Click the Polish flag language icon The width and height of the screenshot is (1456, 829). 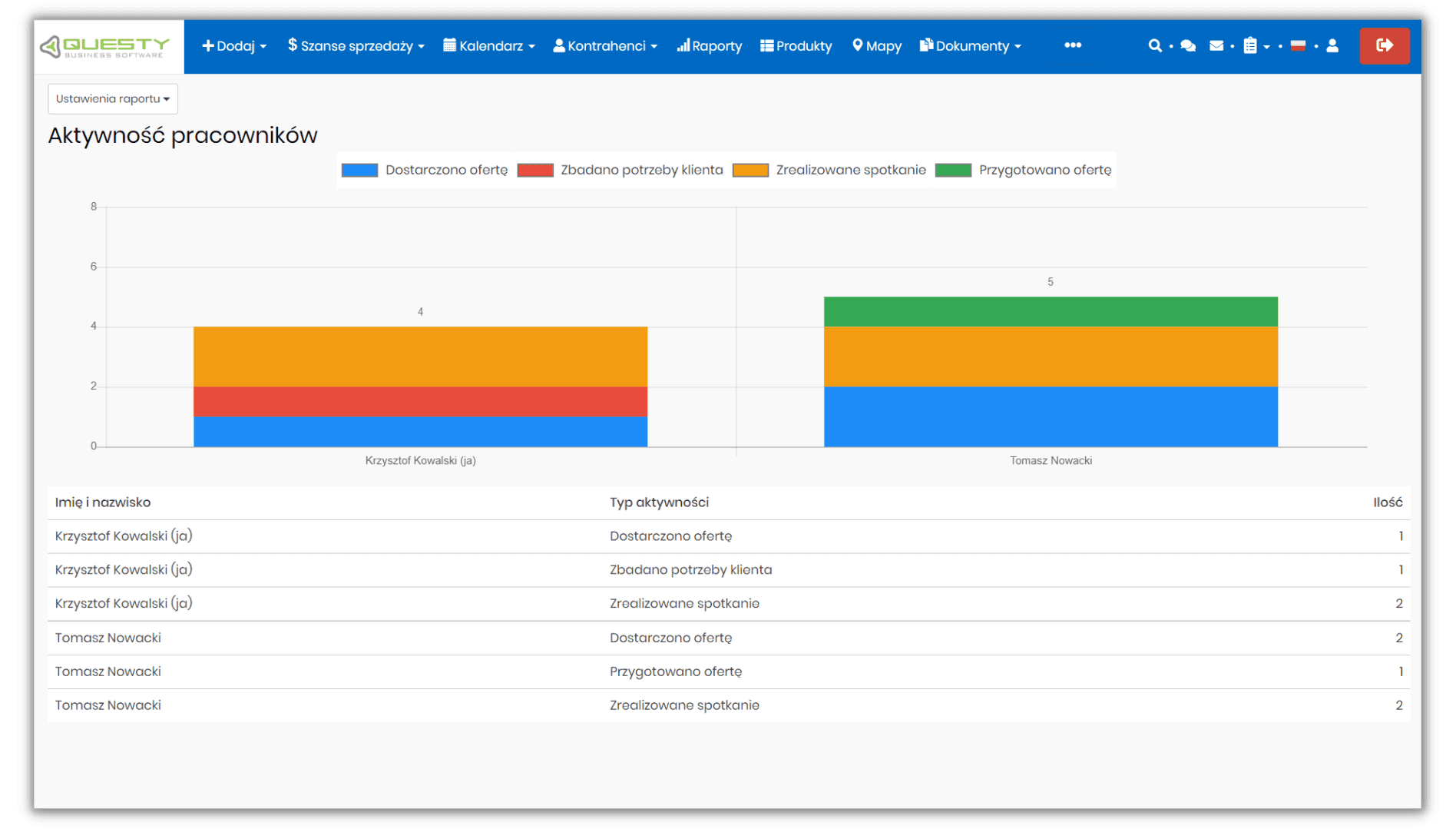pos(1298,46)
